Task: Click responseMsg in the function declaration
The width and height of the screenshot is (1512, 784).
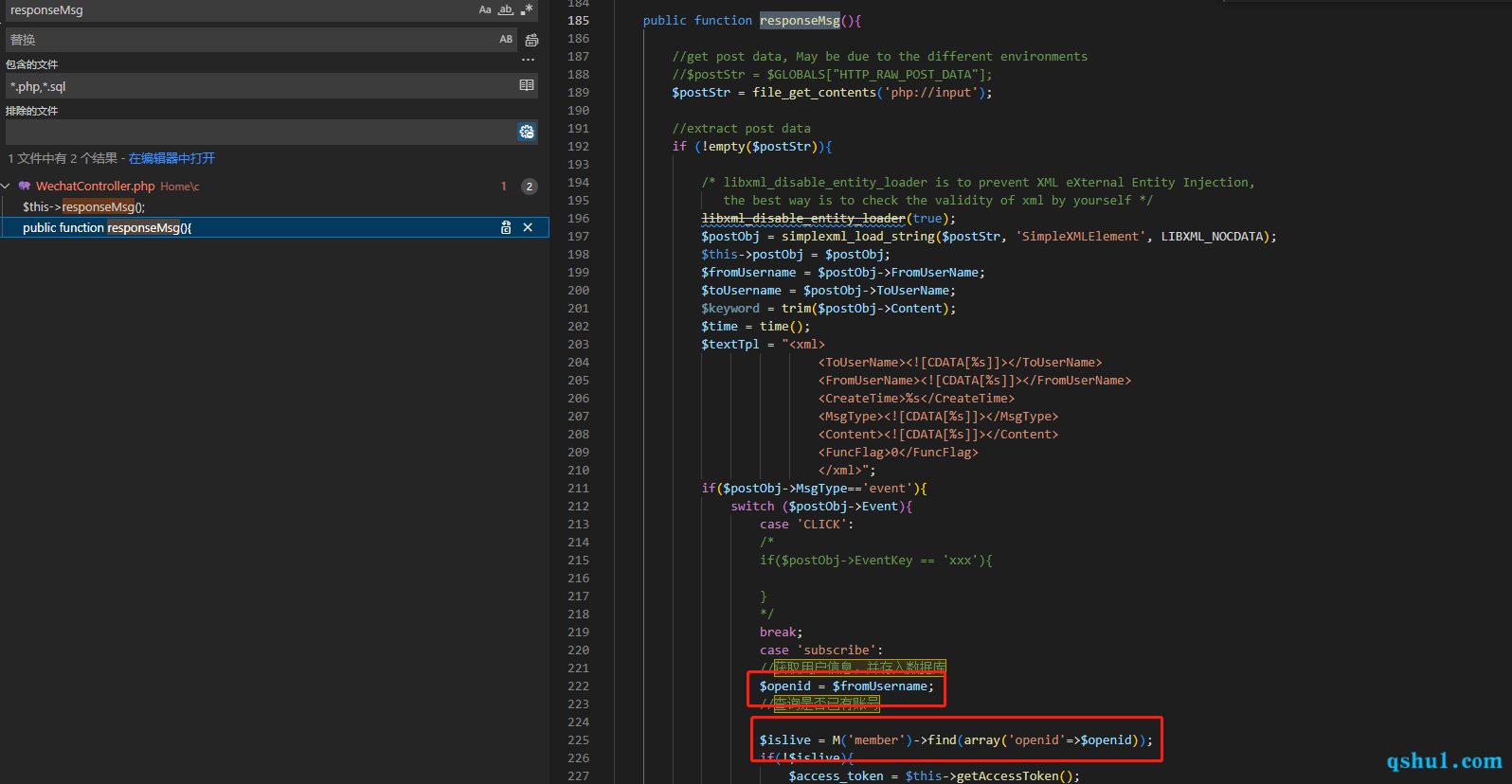Action: coord(800,21)
